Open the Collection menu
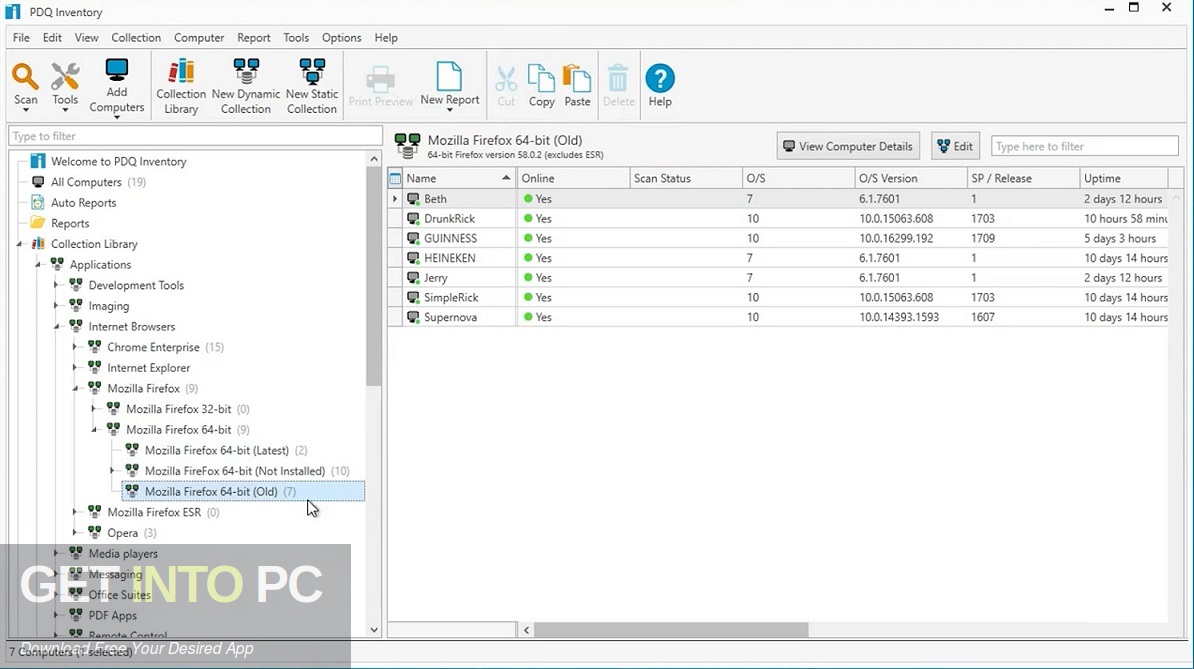 [136, 37]
